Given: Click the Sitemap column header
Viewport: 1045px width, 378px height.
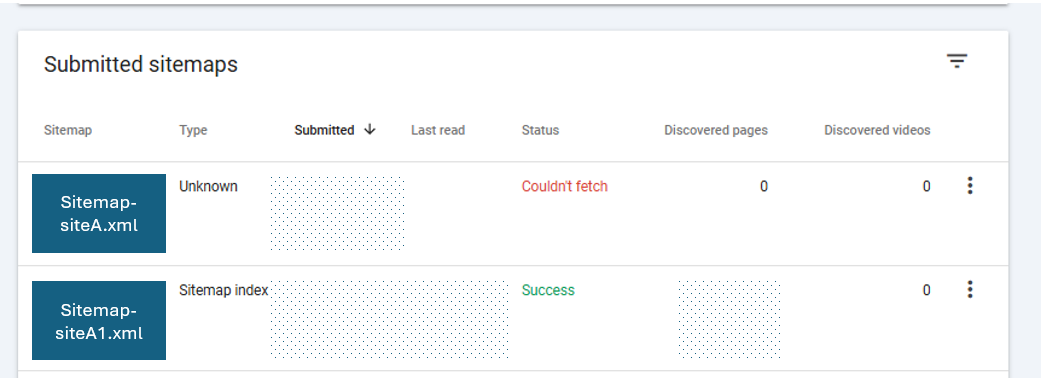Looking at the screenshot, I should point(67,130).
